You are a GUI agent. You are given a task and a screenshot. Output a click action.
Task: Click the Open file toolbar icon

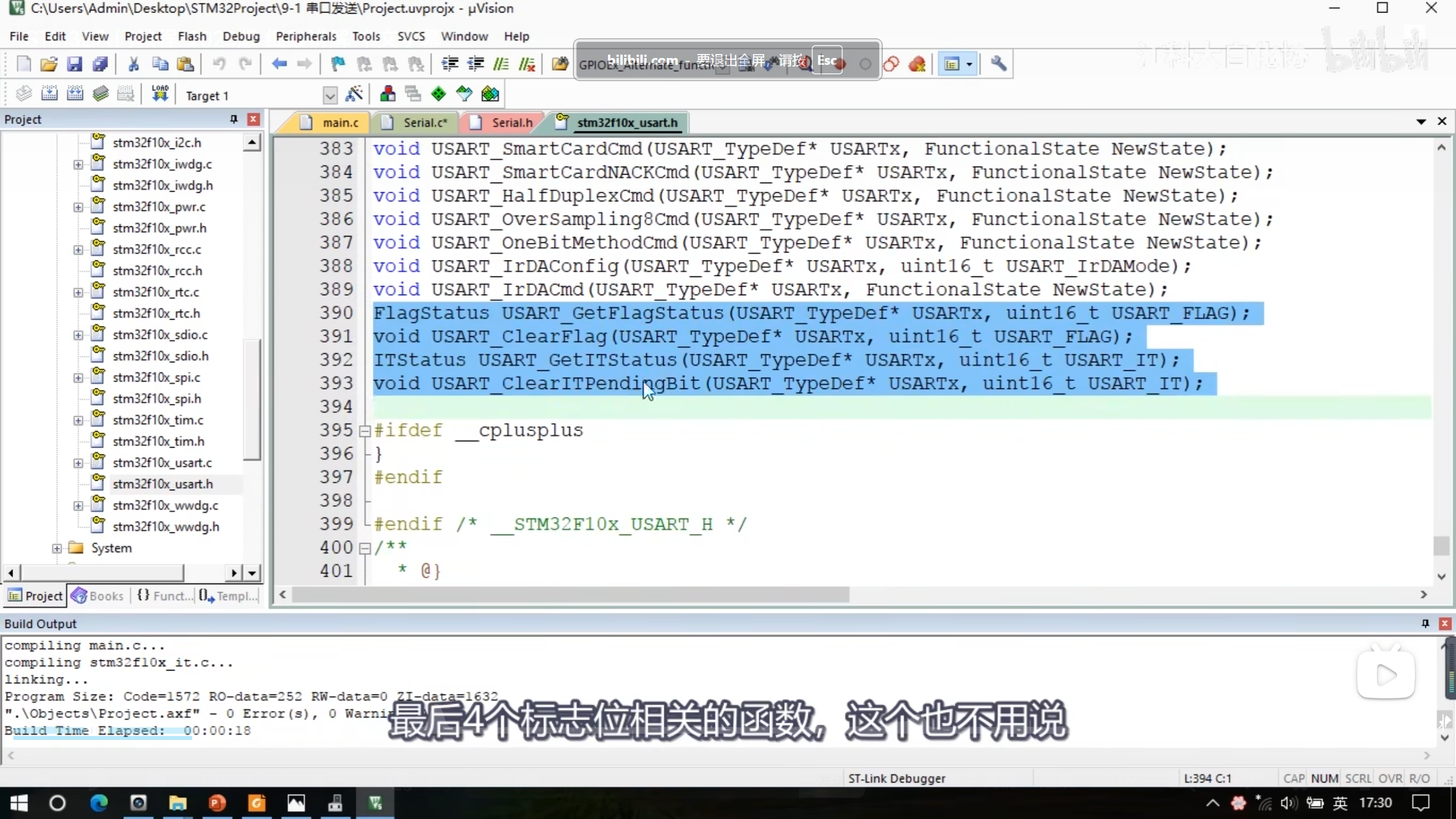click(x=49, y=64)
